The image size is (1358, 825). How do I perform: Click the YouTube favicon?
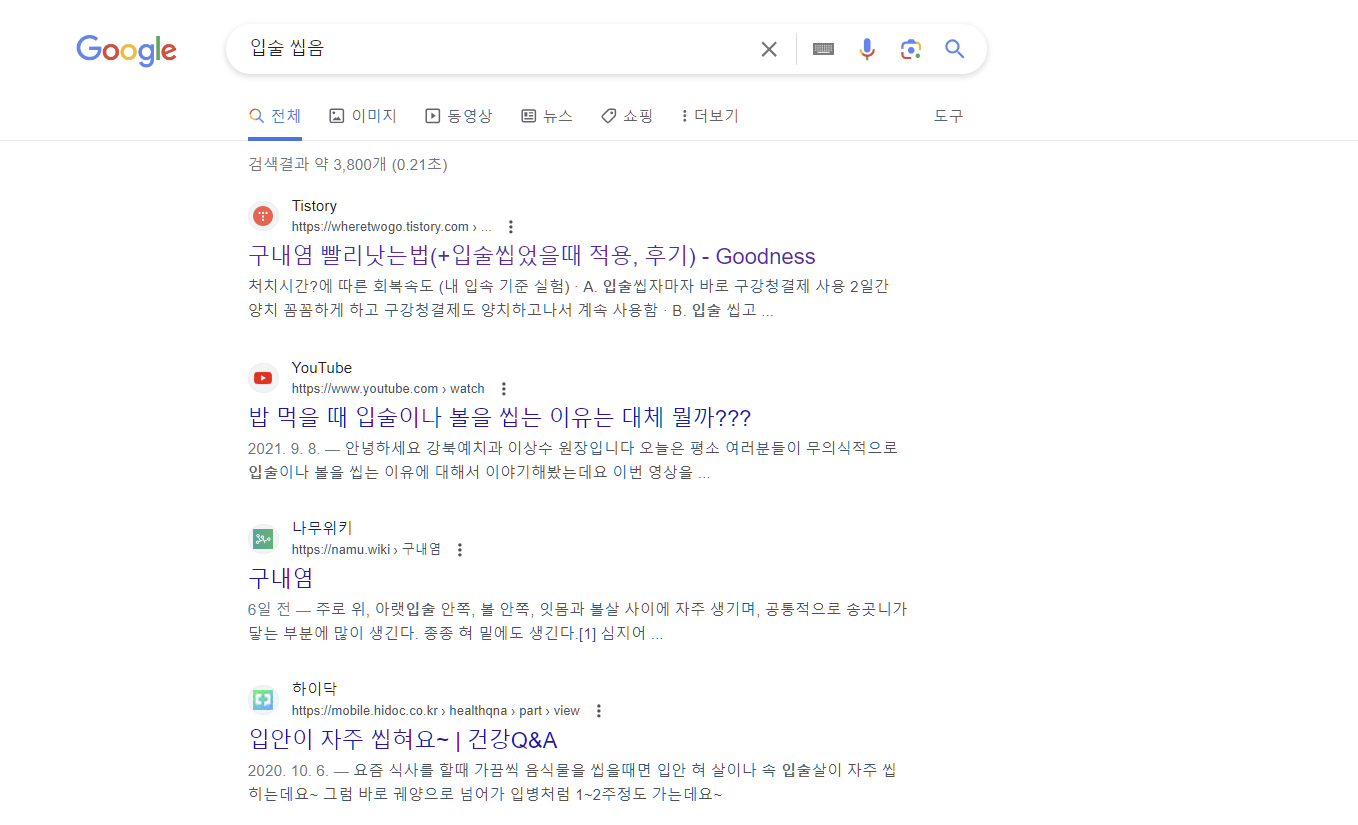tap(263, 378)
